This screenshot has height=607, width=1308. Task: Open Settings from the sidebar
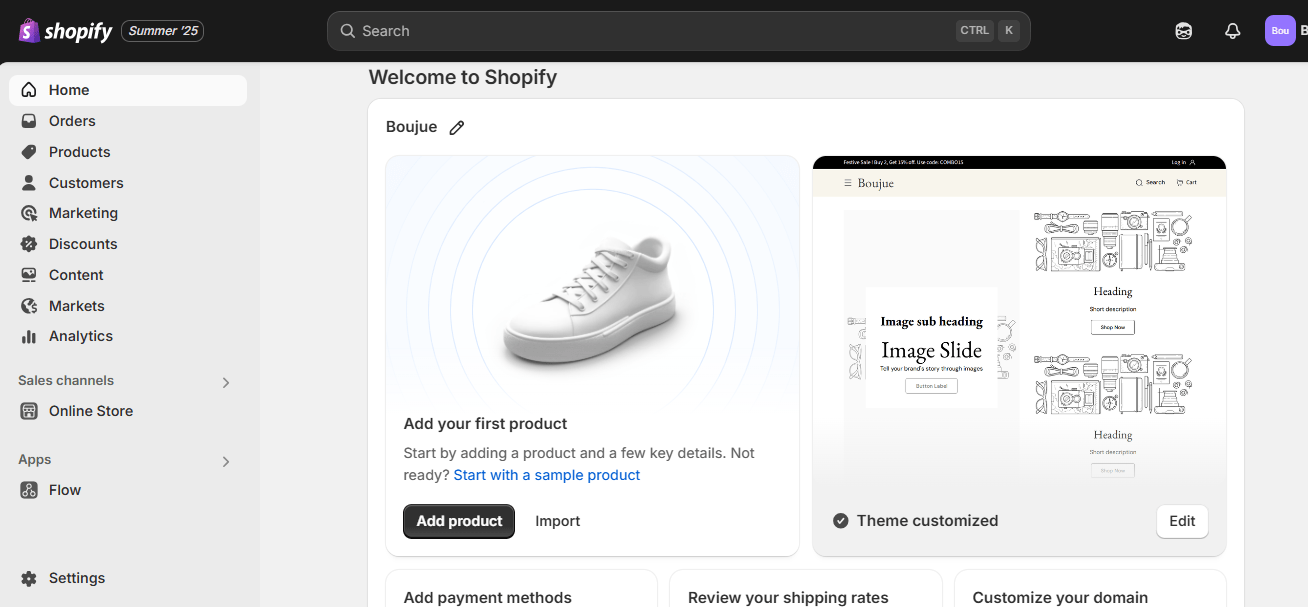coord(76,578)
